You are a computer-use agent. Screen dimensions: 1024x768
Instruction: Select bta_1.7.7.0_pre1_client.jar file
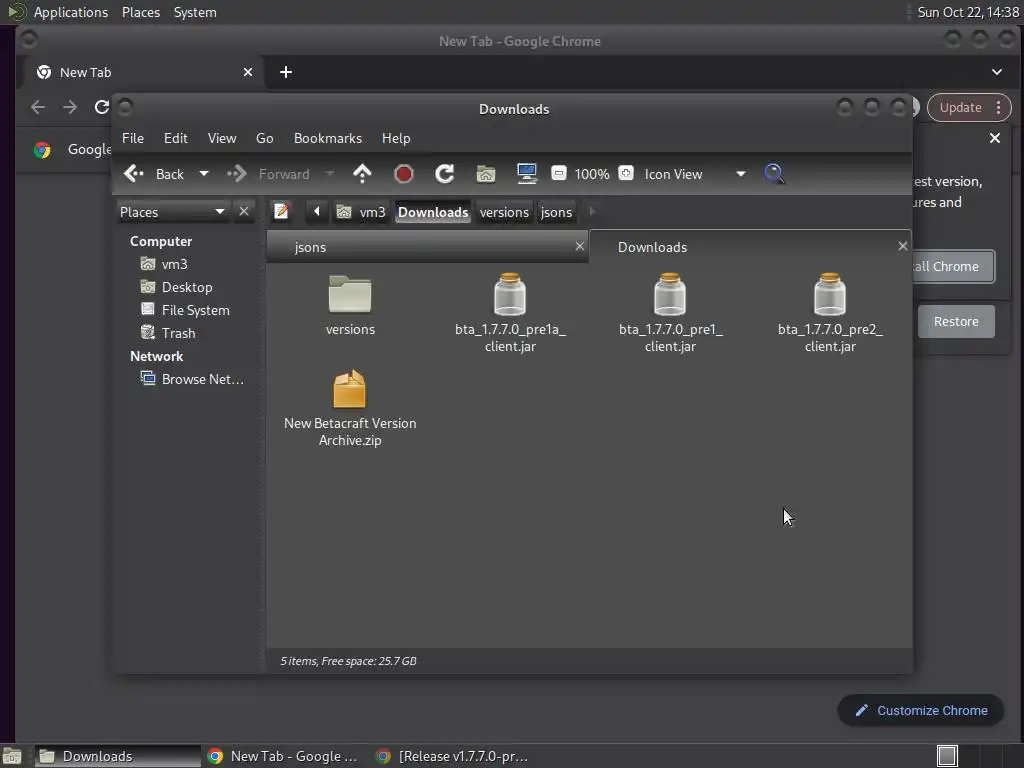(x=670, y=313)
